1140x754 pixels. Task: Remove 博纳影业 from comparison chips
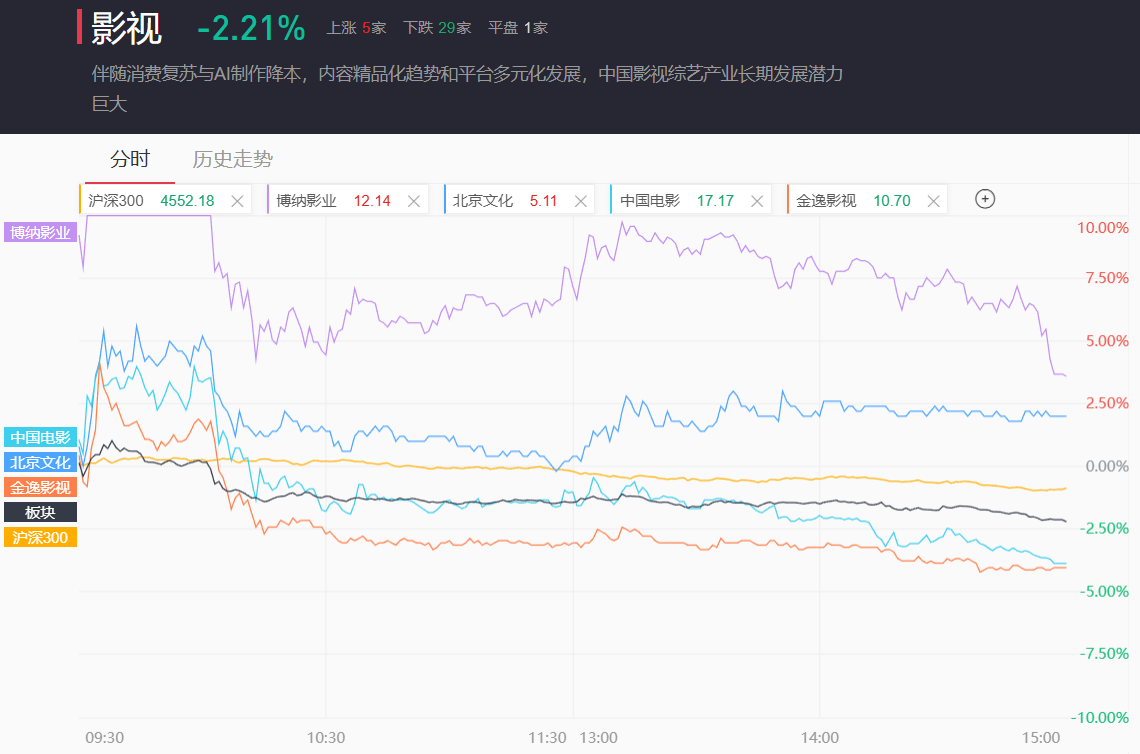coord(414,201)
